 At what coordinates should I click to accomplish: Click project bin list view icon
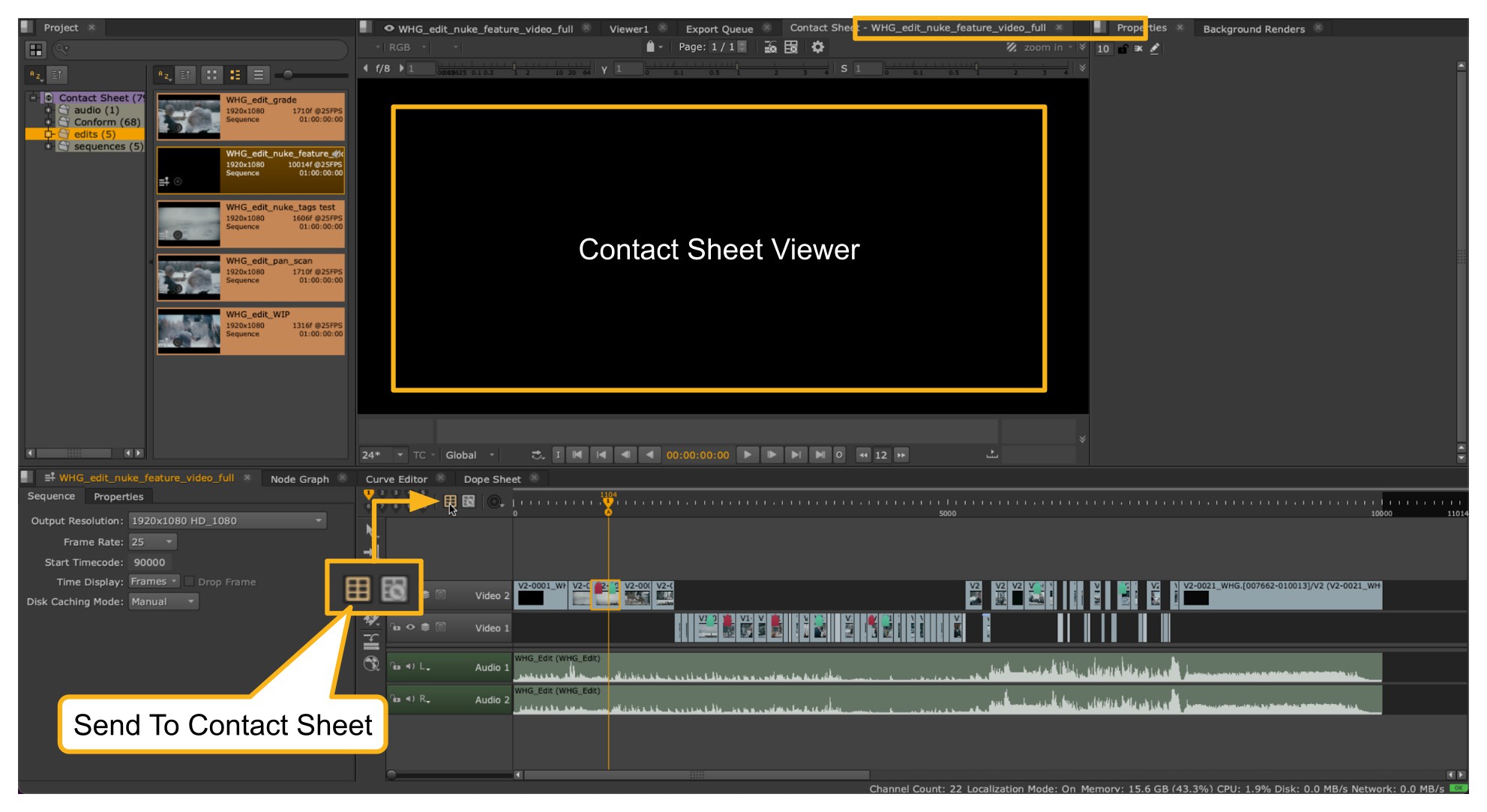(259, 75)
